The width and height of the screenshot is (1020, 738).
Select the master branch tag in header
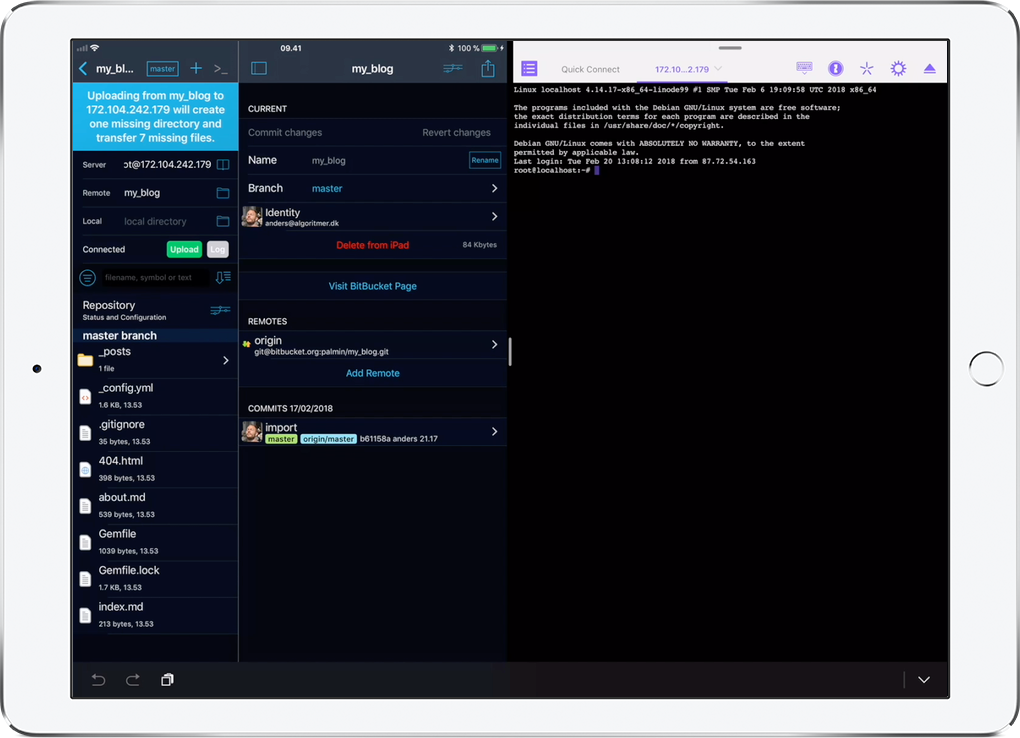click(x=162, y=69)
